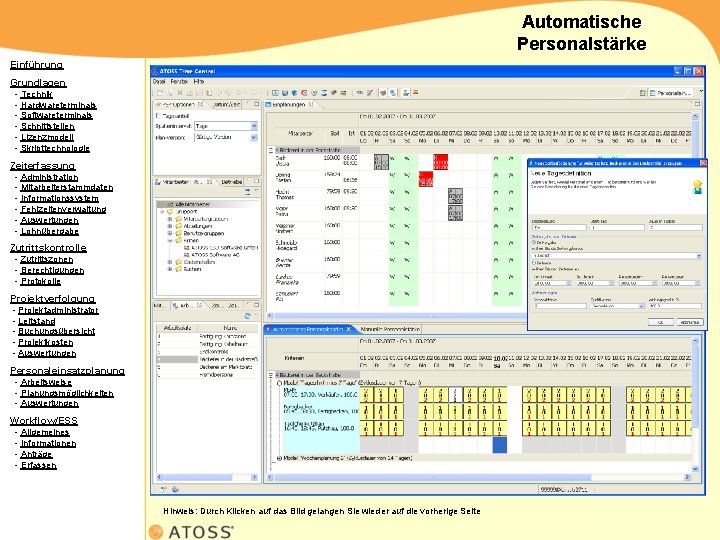The image size is (720, 540).
Task: Open the Fenster menu
Action: point(179,81)
